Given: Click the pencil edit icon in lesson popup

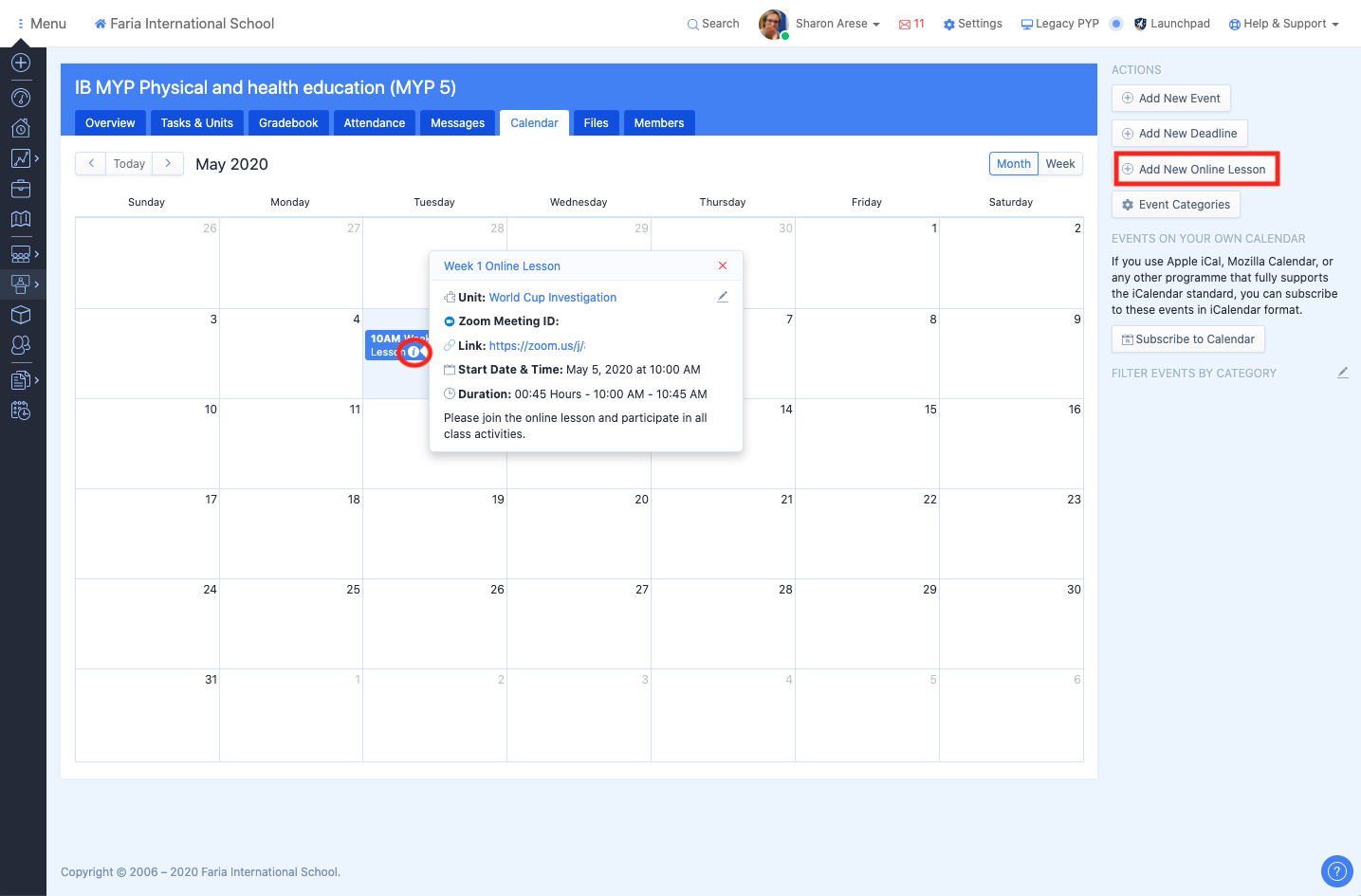Looking at the screenshot, I should (x=722, y=297).
